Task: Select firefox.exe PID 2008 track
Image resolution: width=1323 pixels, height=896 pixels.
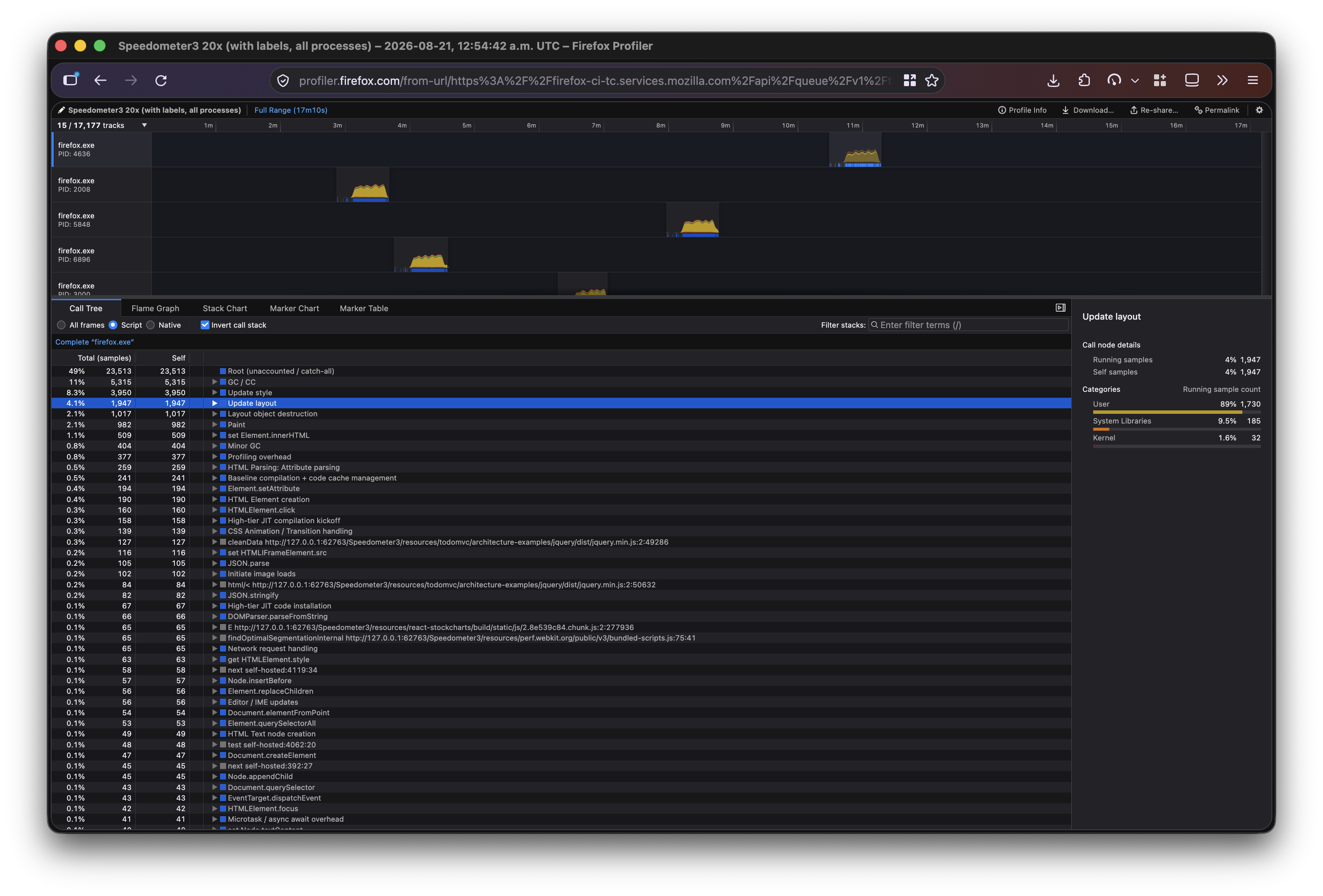Action: pyautogui.click(x=102, y=185)
